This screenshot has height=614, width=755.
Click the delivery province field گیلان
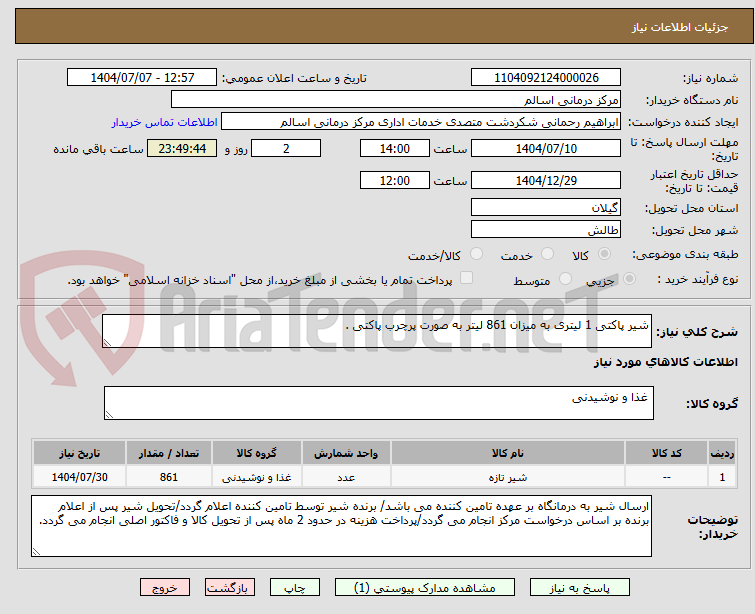coord(546,208)
